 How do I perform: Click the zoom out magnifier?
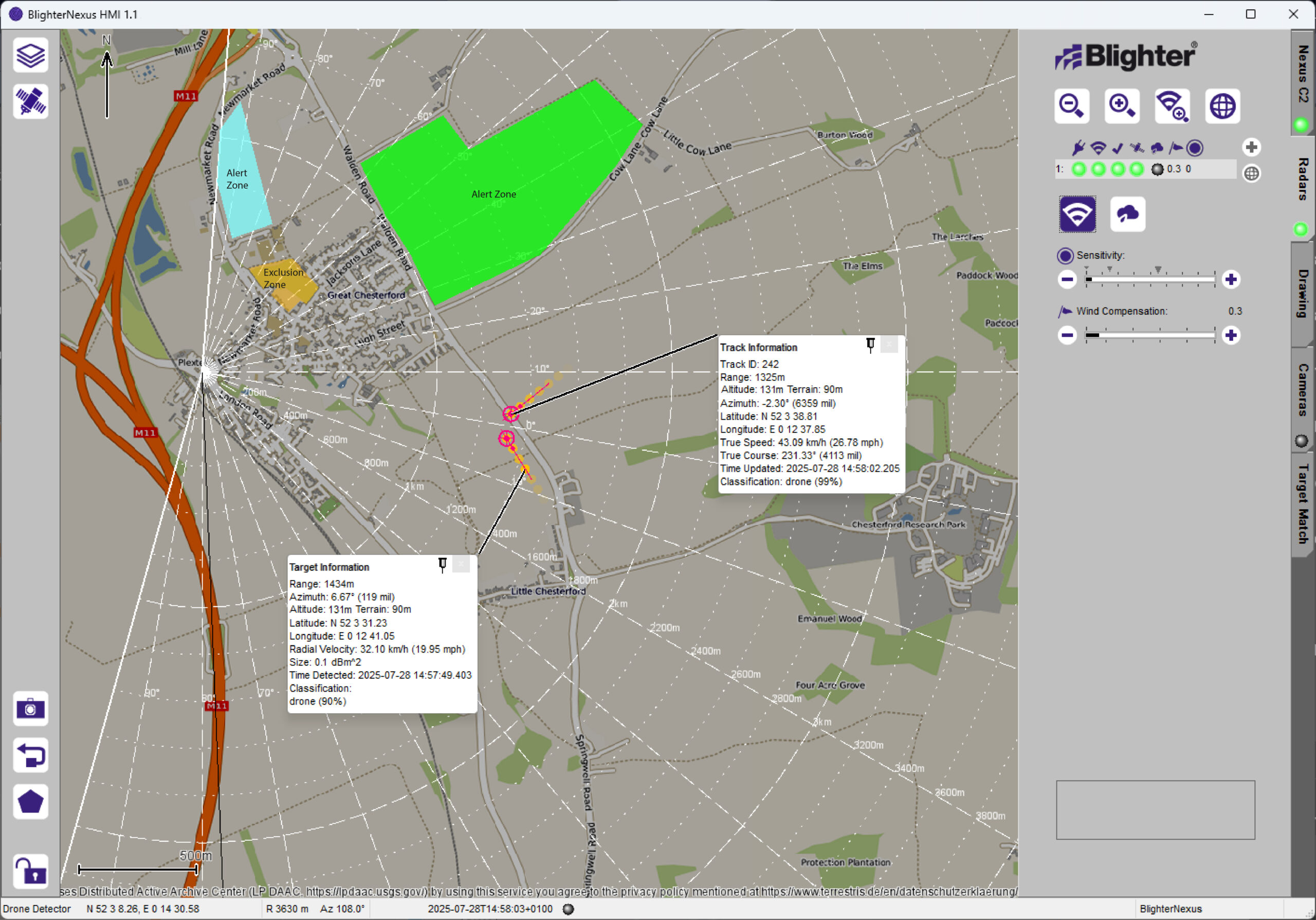pos(1071,106)
